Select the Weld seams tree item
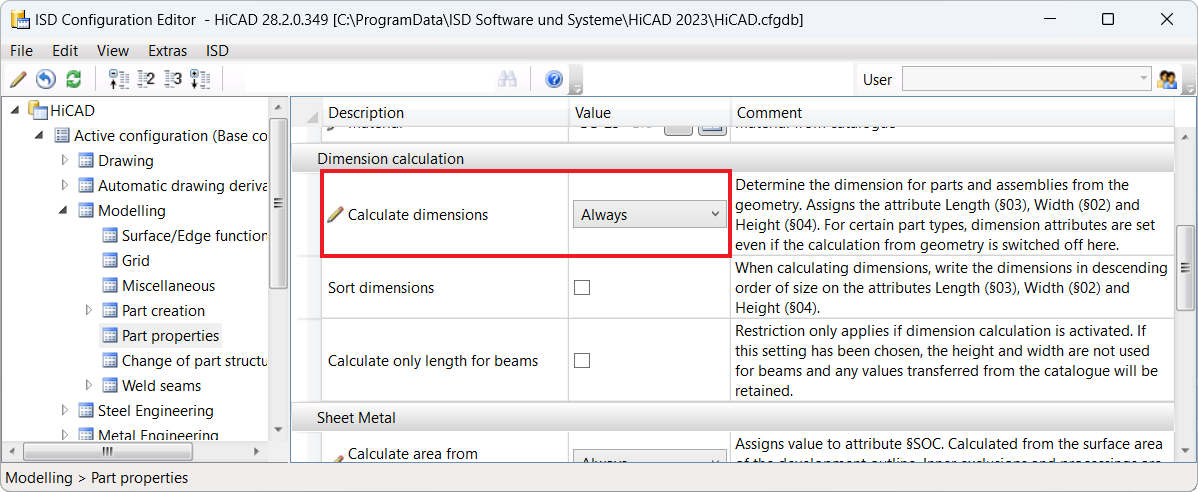This screenshot has width=1198, height=492. (x=161, y=385)
